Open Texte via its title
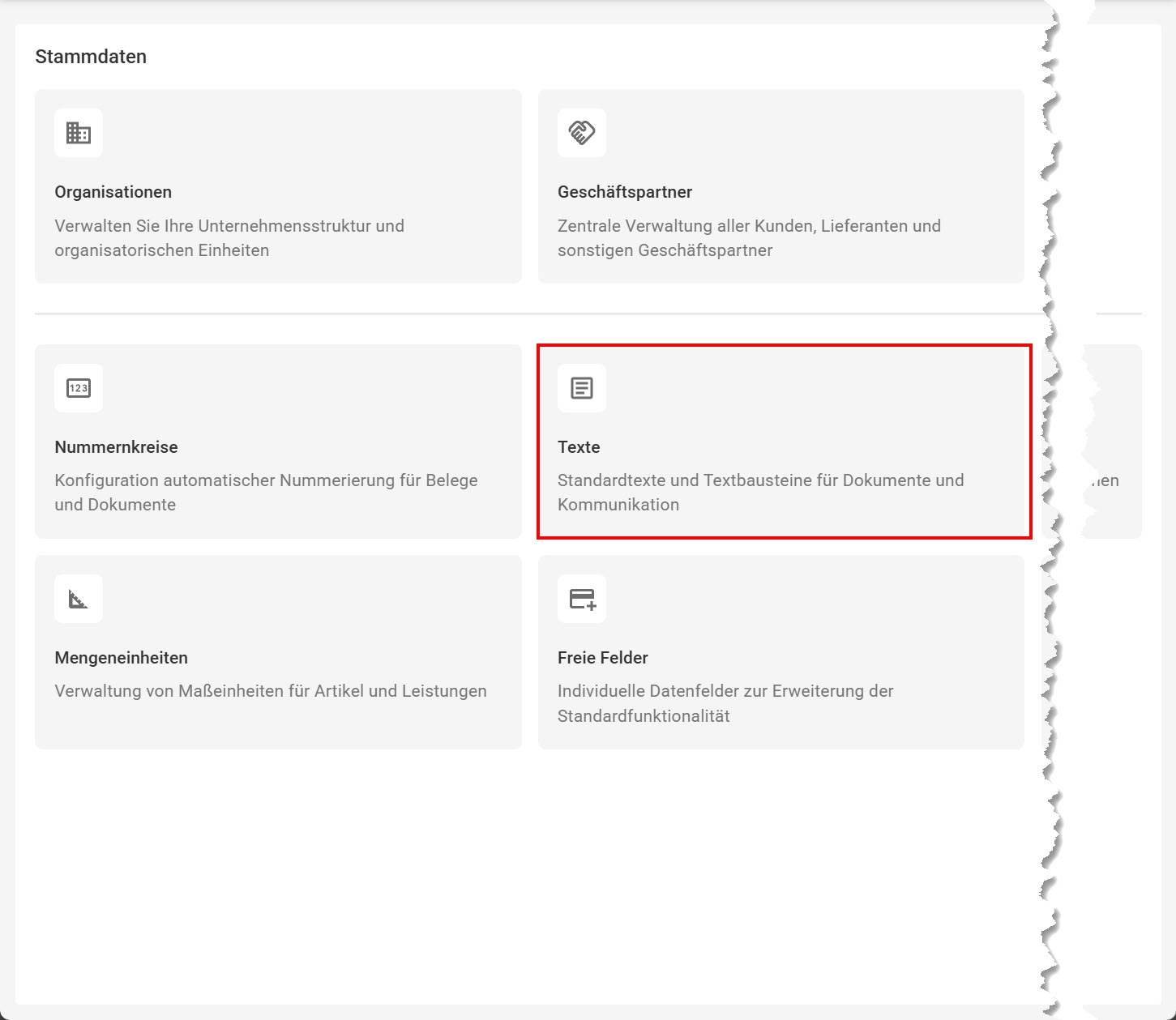1176x1020 pixels. point(579,447)
